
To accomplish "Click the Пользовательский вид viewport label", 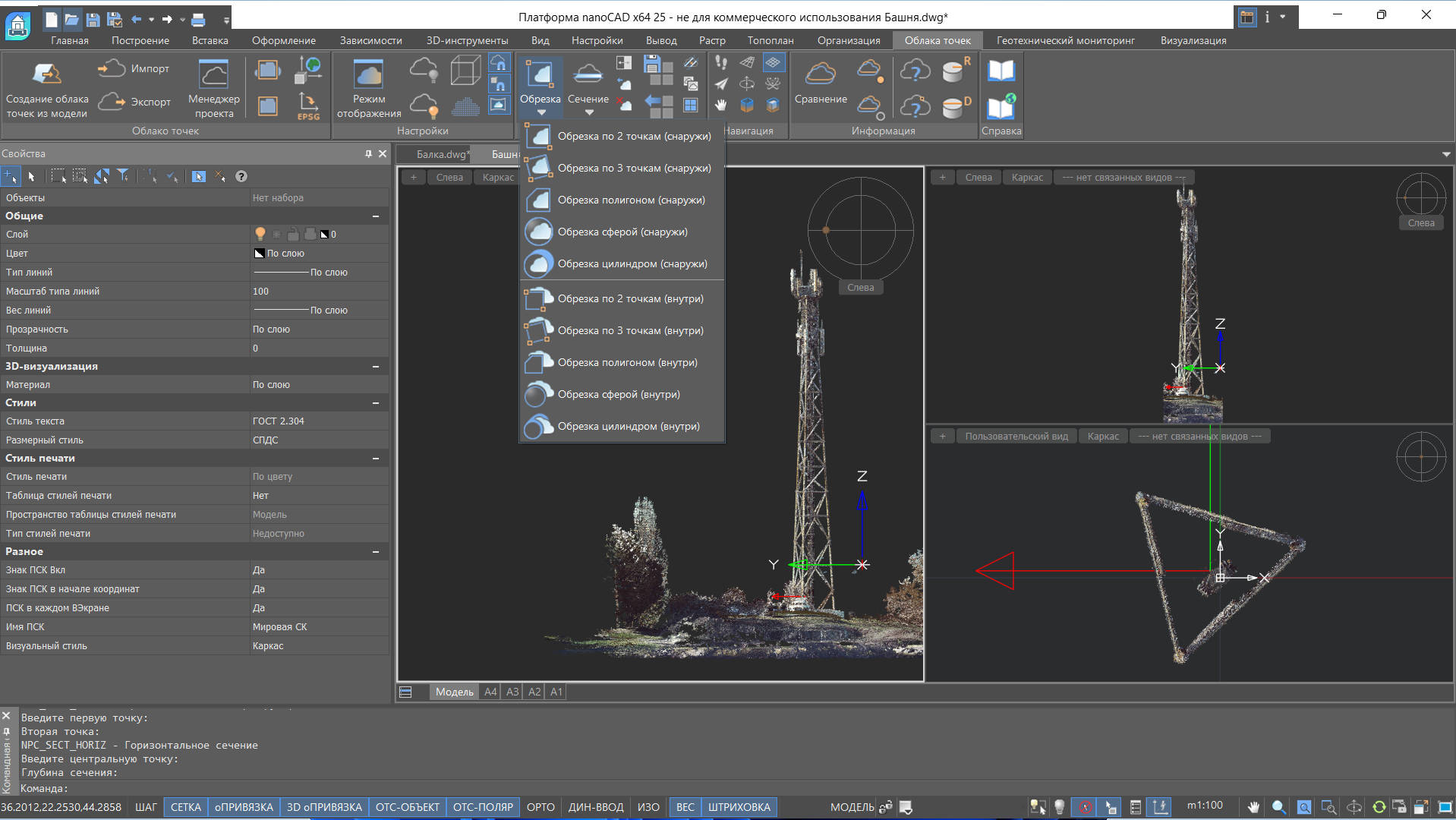I will click(x=1016, y=436).
